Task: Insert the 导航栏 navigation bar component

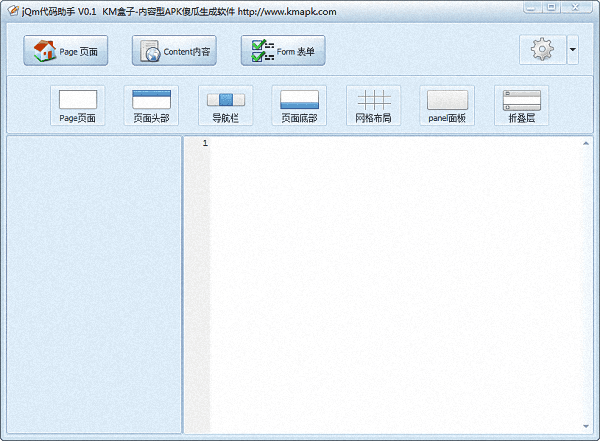Action: [225, 105]
